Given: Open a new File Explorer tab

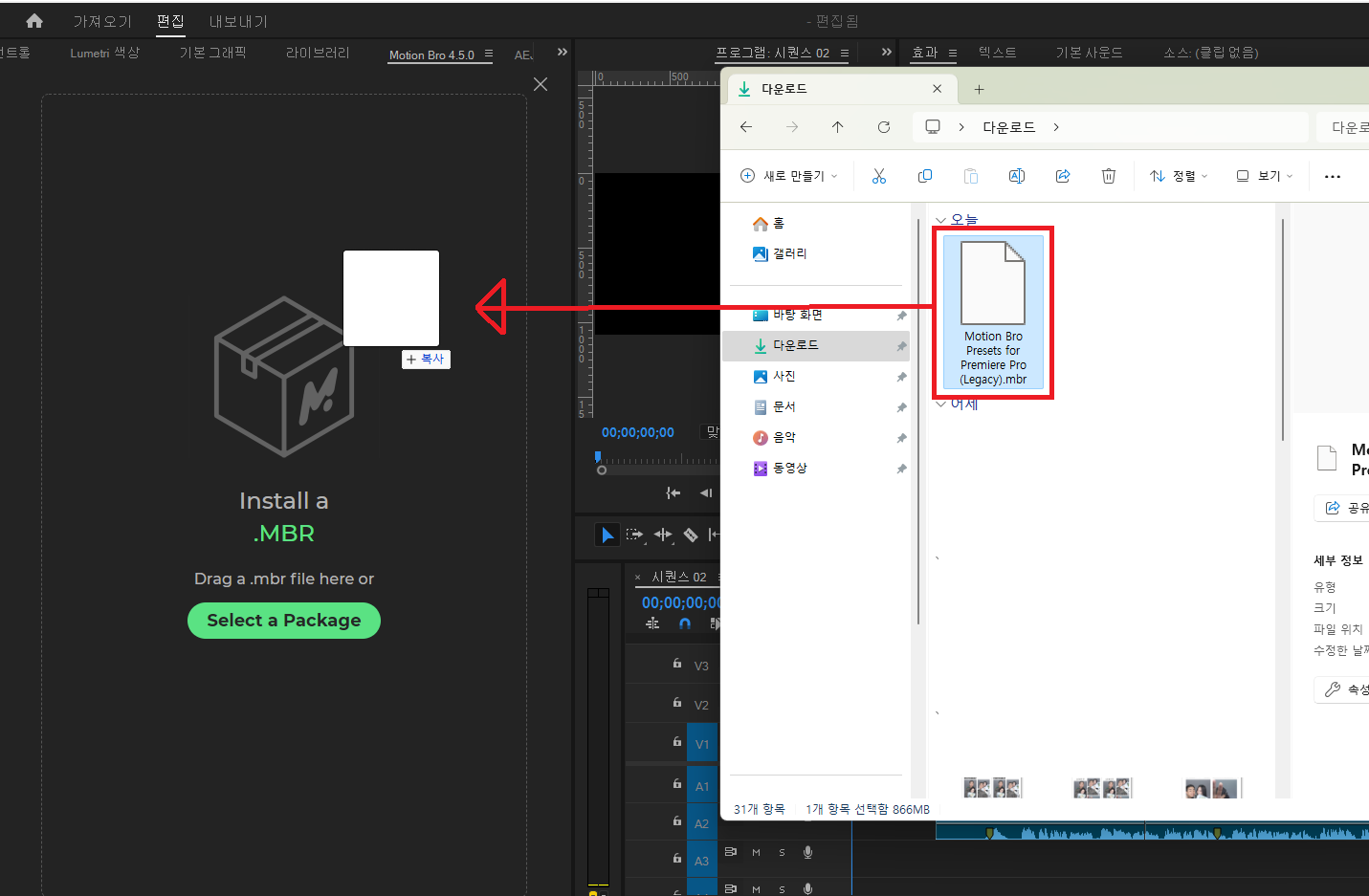Looking at the screenshot, I should [979, 89].
